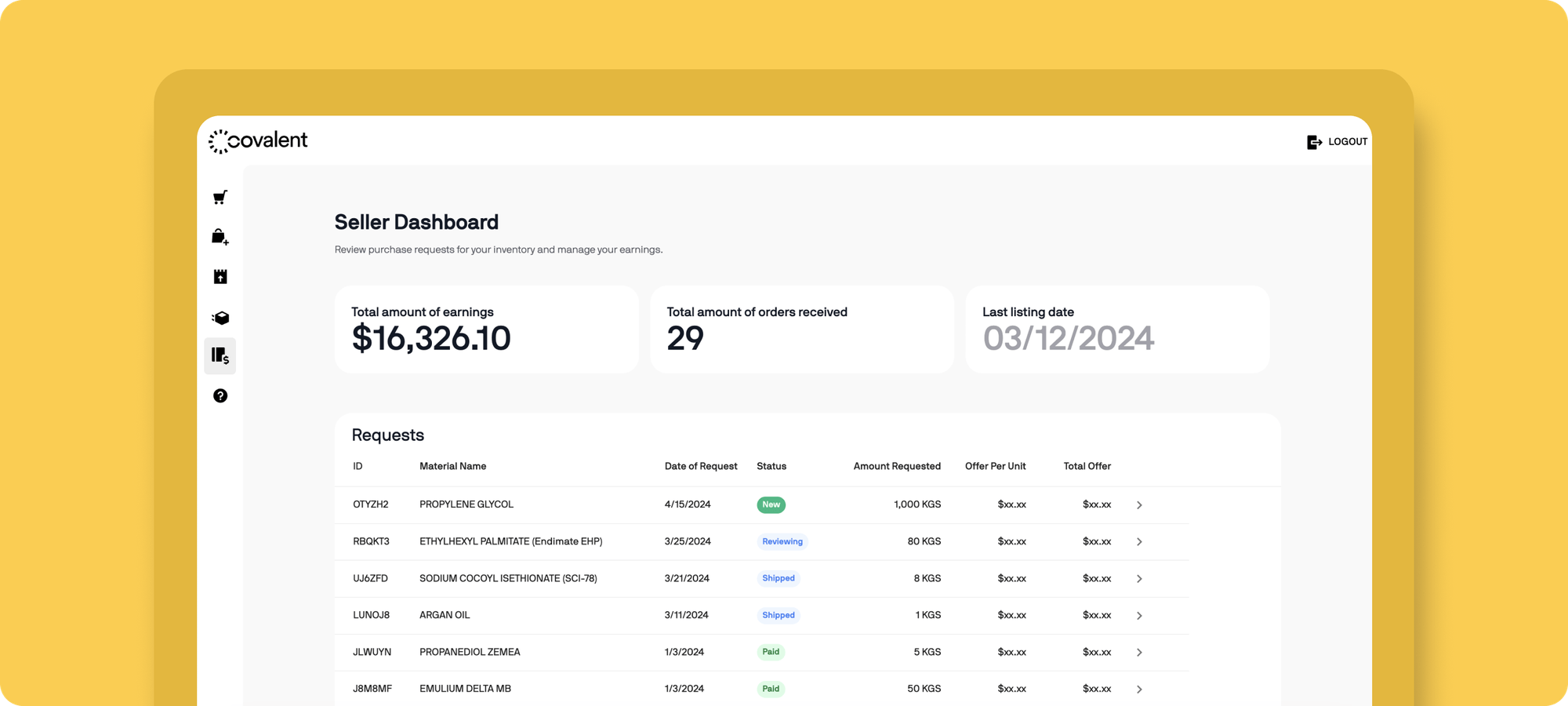The width and height of the screenshot is (1568, 706).
Task: Click the Shipped badge for UJ6ZFD
Action: click(x=779, y=579)
